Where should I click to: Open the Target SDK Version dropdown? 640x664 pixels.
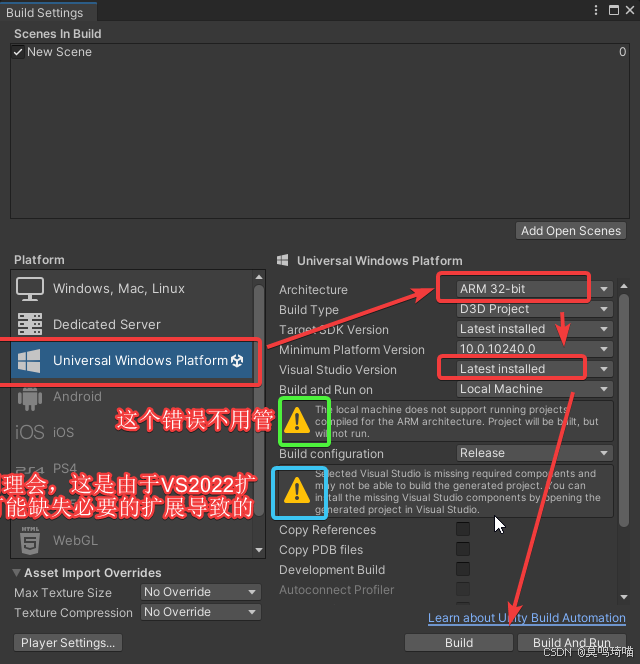pyautogui.click(x=535, y=329)
